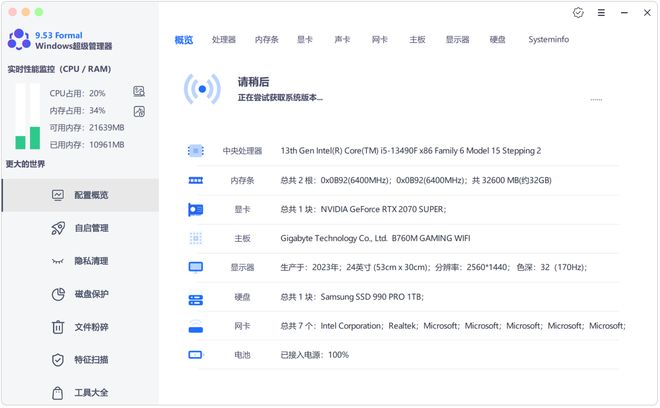Viewport: 660px width, 408px height.
Task: Click the 内存条 RAM icon
Action: point(196,180)
